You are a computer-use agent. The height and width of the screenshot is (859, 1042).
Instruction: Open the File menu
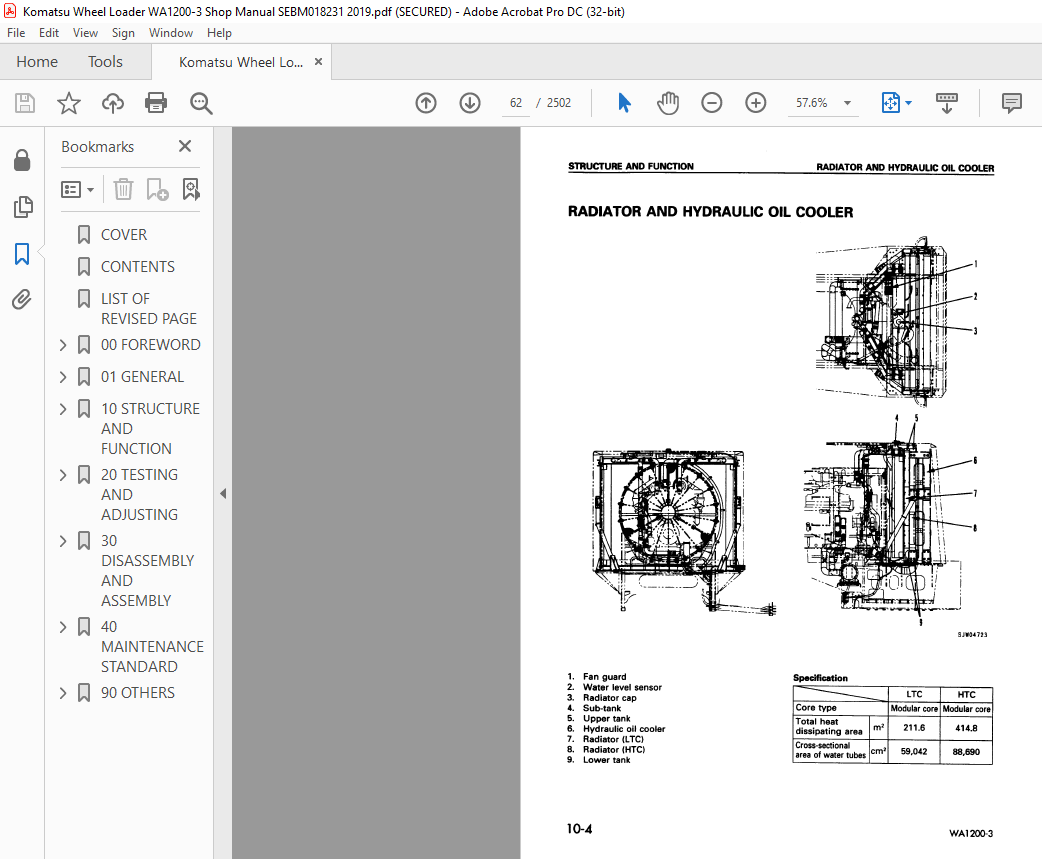pyautogui.click(x=16, y=33)
